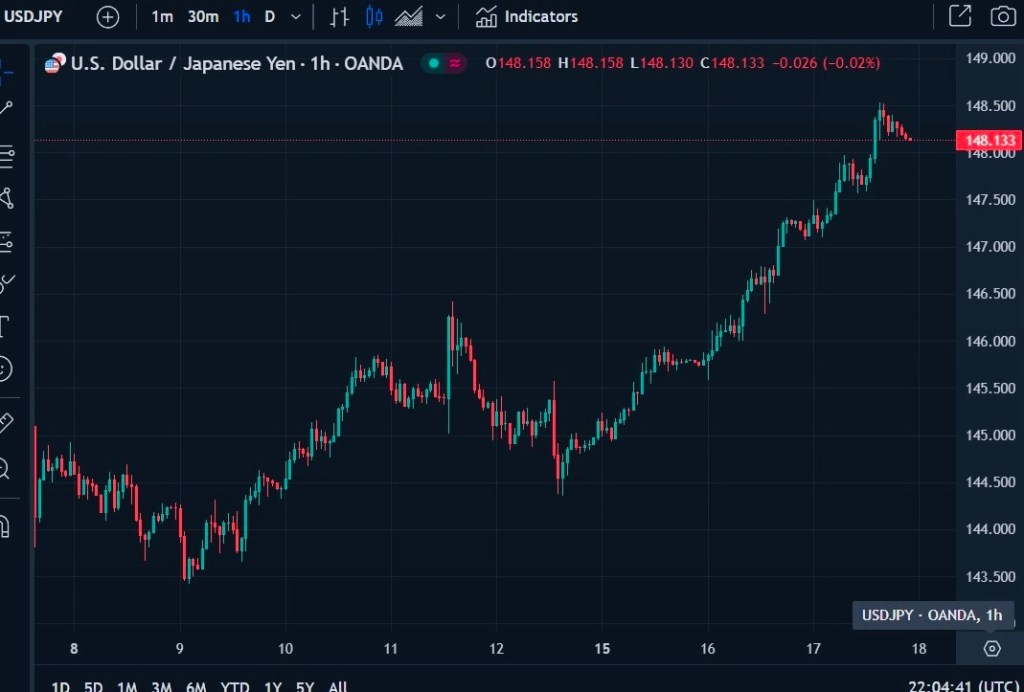Take a chart snapshot with camera icon
Viewport: 1024px width, 692px height.
point(1001,16)
